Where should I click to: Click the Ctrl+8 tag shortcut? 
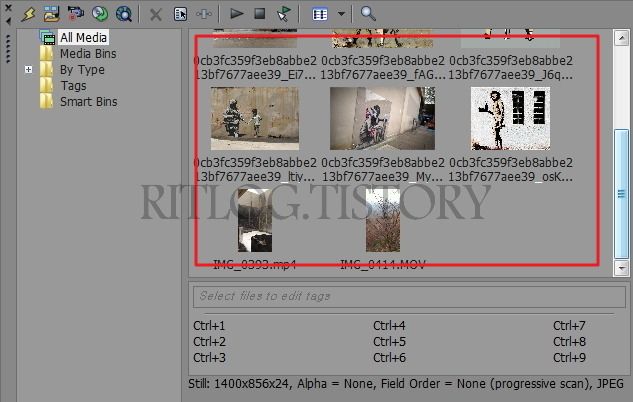tap(569, 341)
